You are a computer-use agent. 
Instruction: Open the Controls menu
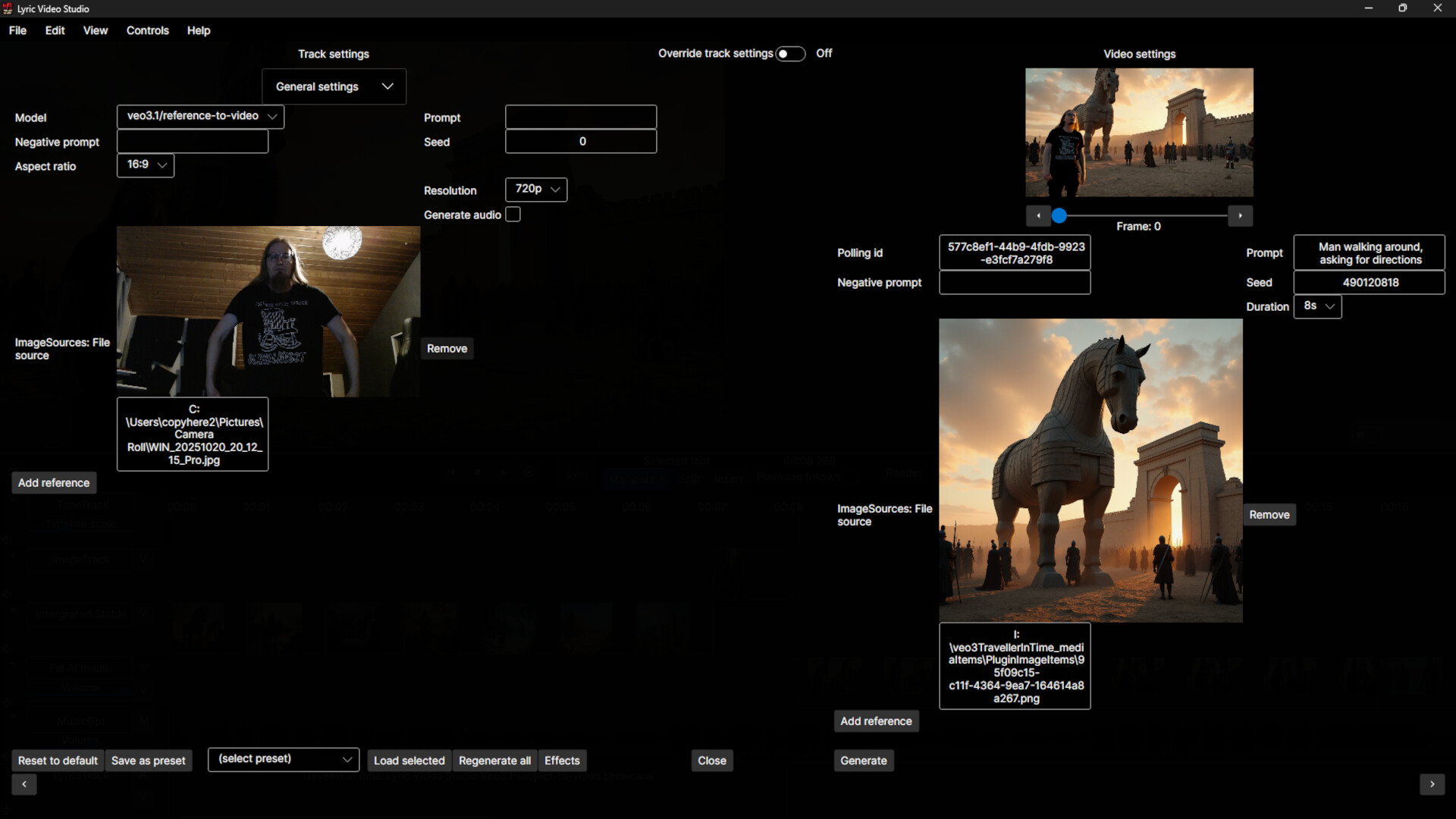[147, 30]
